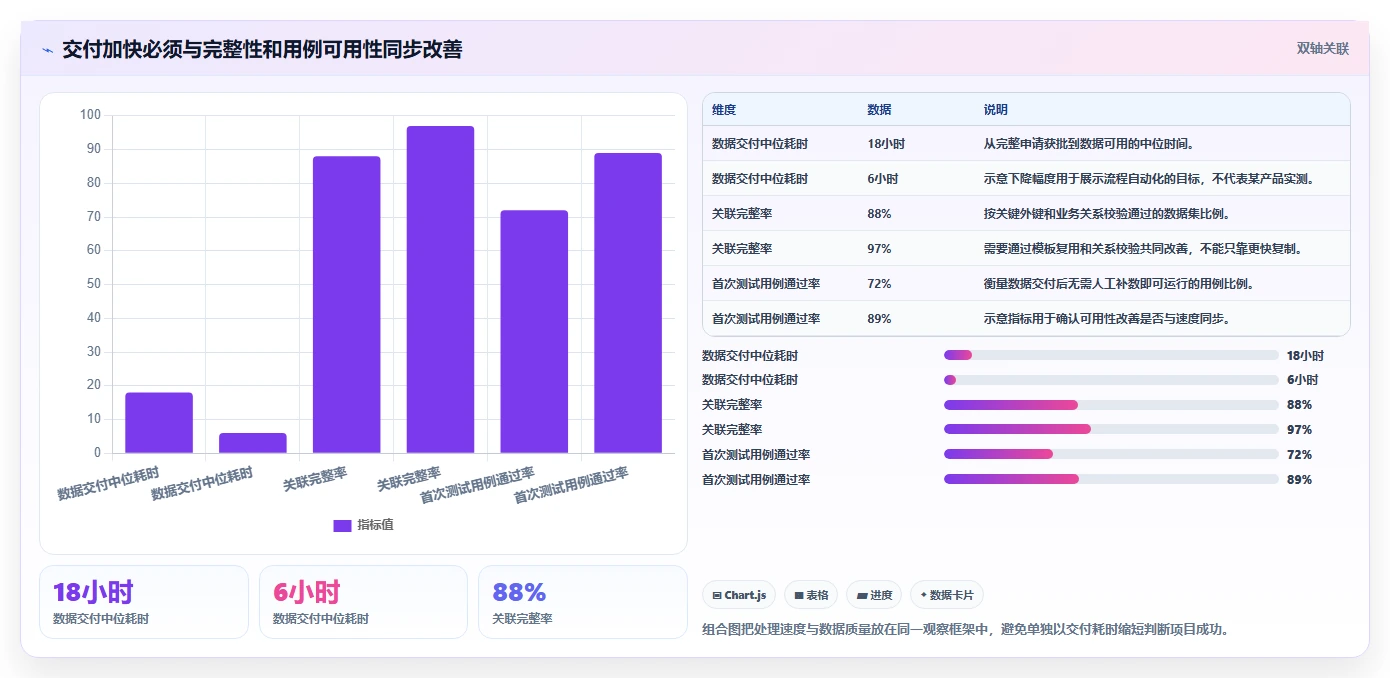Image resolution: width=1390 pixels, height=678 pixels.
Task: Select the 数据卡片 chip
Action: point(947,595)
